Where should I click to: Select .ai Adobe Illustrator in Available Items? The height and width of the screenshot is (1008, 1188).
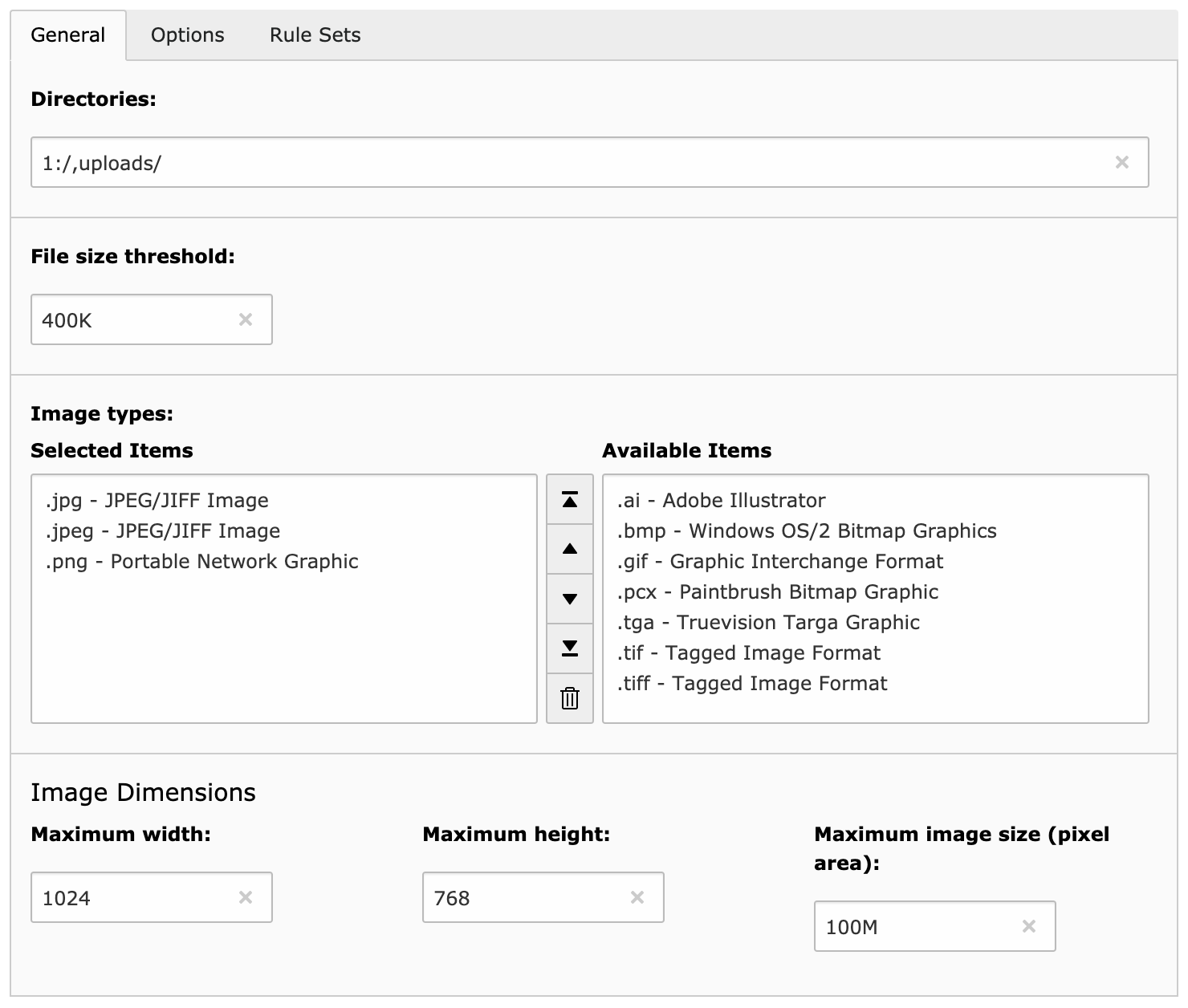[720, 500]
